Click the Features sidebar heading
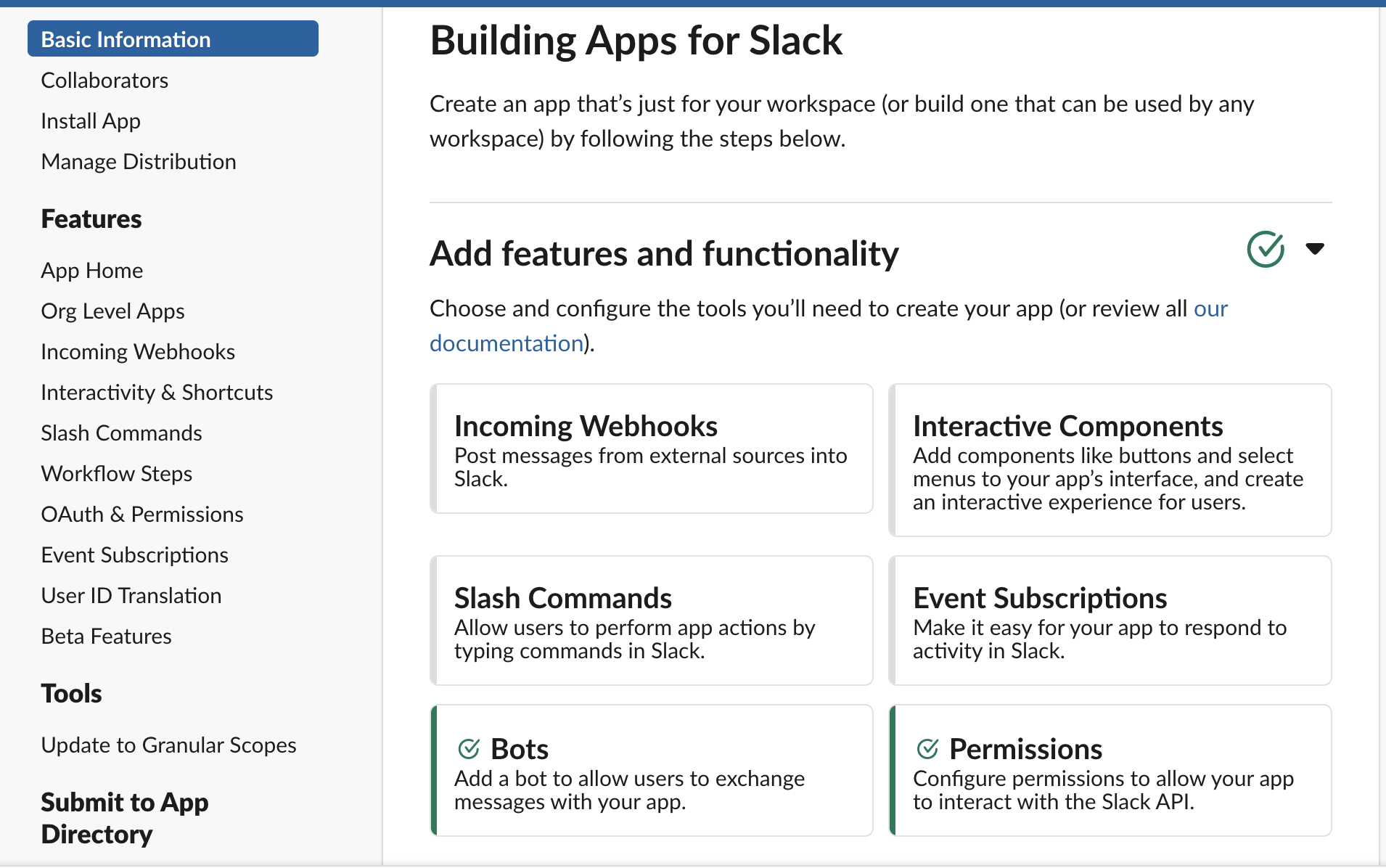This screenshot has height=868, width=1386. pyautogui.click(x=91, y=218)
